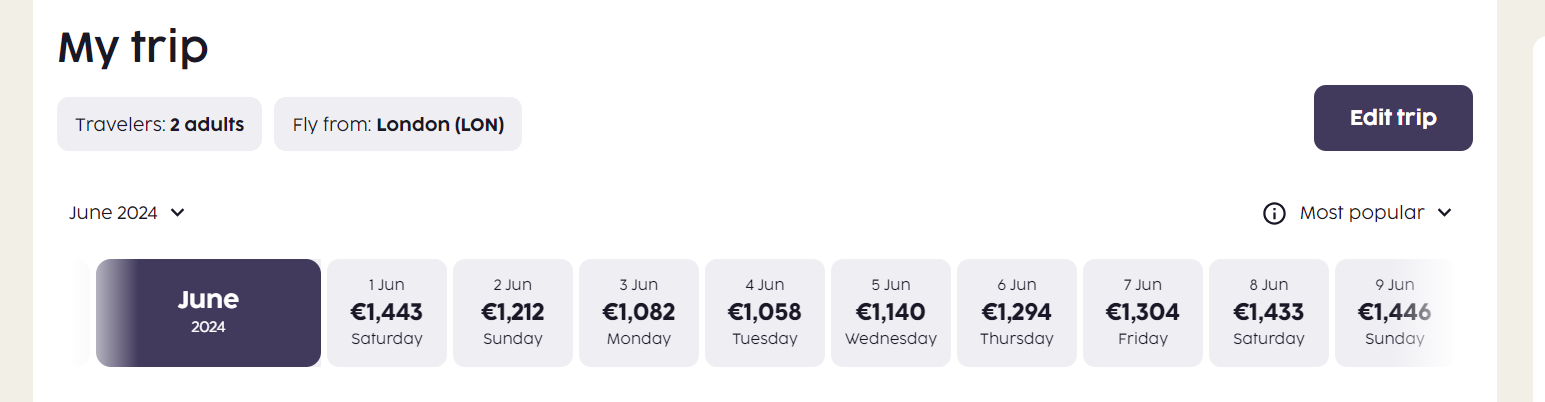Pick the 6 Jun Thursday €1,294 card
Image resolution: width=1545 pixels, height=402 pixels.
pyautogui.click(x=1017, y=313)
